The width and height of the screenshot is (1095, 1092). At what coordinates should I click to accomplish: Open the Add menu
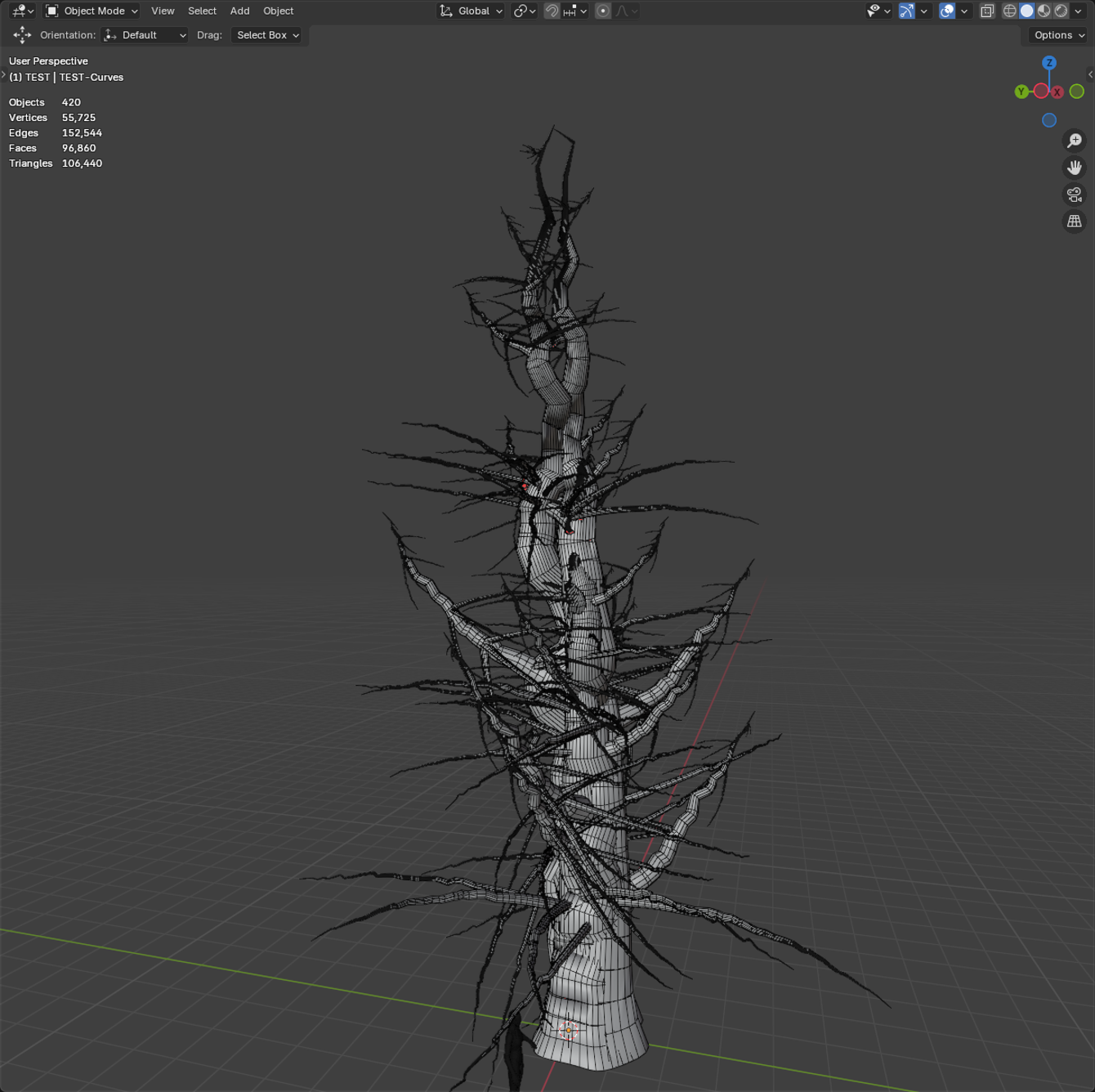pos(239,11)
